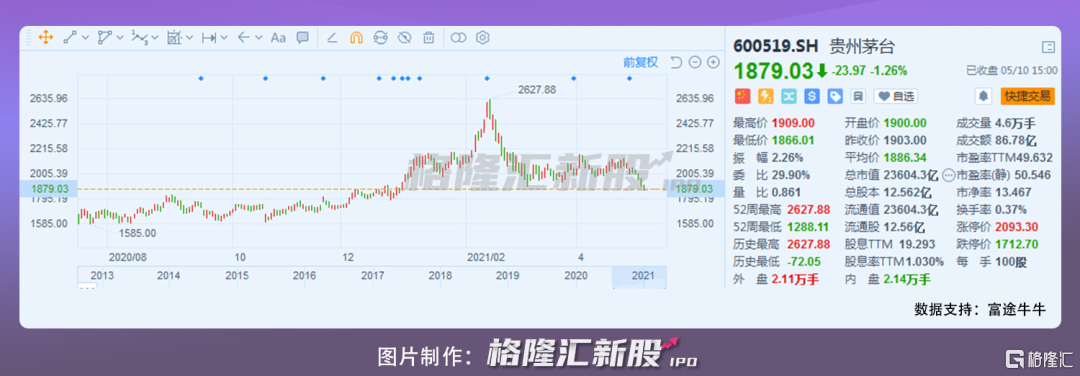Expand the polygon shape tool dropdown
The image size is (1080, 376).
pos(121,38)
